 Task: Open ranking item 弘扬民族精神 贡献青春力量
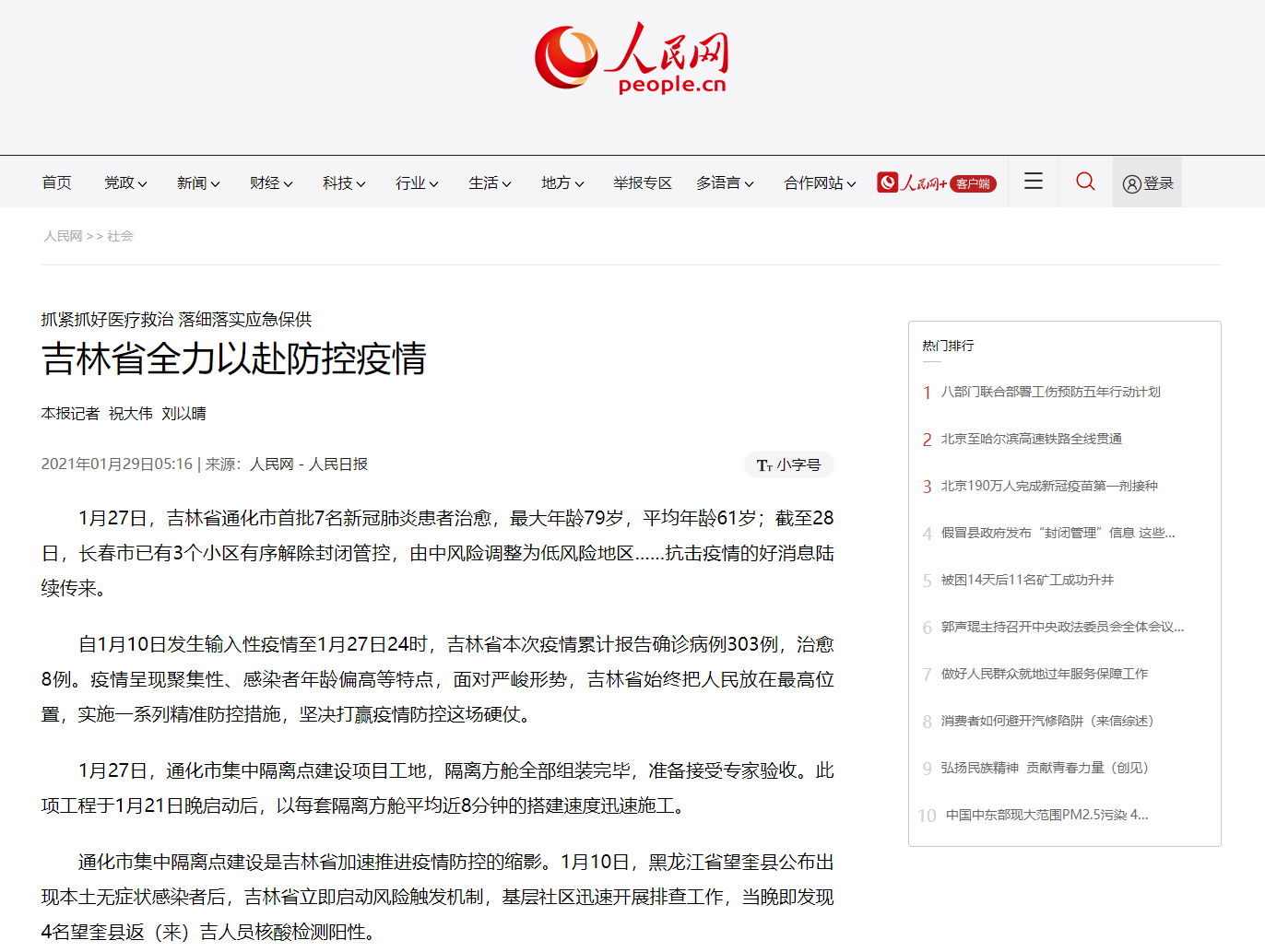pos(1045,768)
